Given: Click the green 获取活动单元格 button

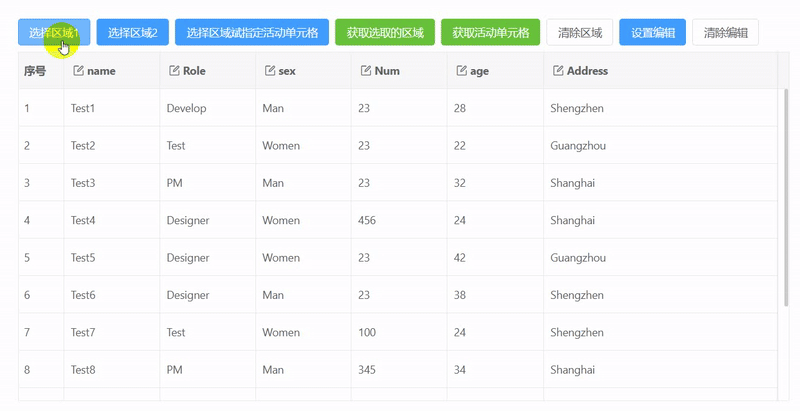Looking at the screenshot, I should pos(491,33).
